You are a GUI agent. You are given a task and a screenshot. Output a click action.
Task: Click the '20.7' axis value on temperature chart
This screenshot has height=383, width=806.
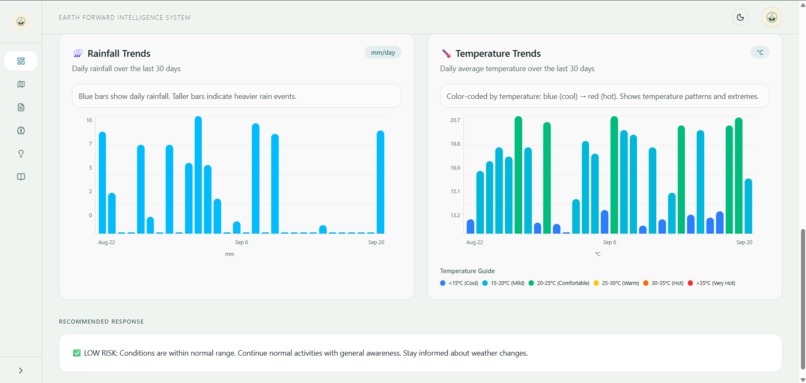tap(455, 120)
